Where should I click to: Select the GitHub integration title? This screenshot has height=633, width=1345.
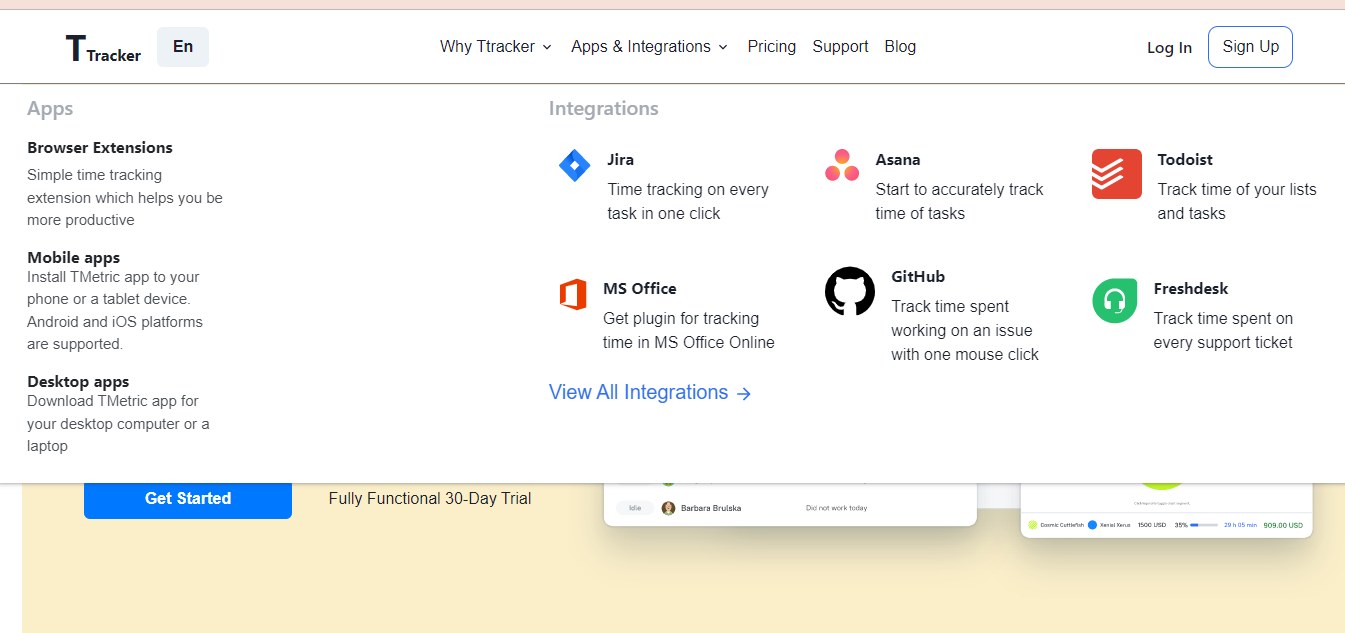tap(918, 277)
